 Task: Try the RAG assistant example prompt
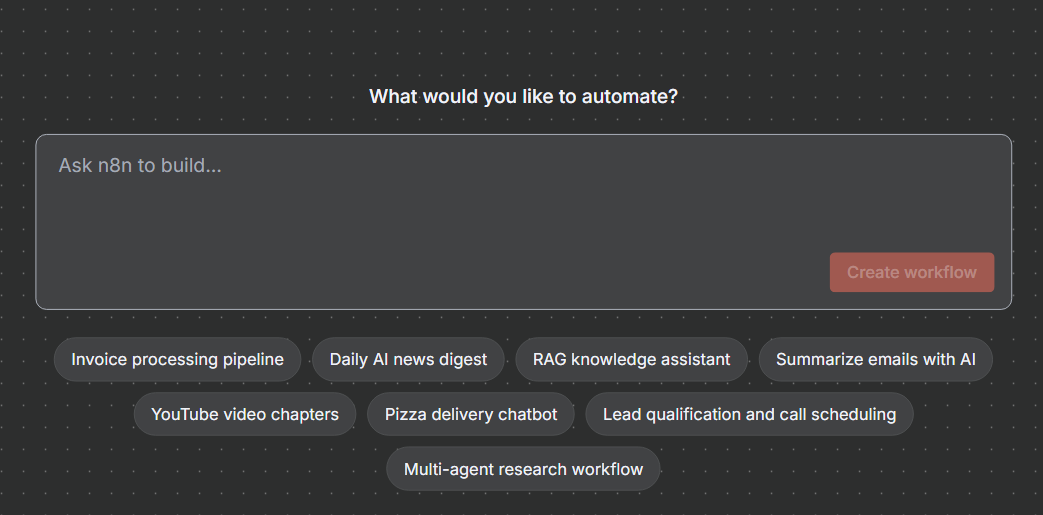coord(631,359)
